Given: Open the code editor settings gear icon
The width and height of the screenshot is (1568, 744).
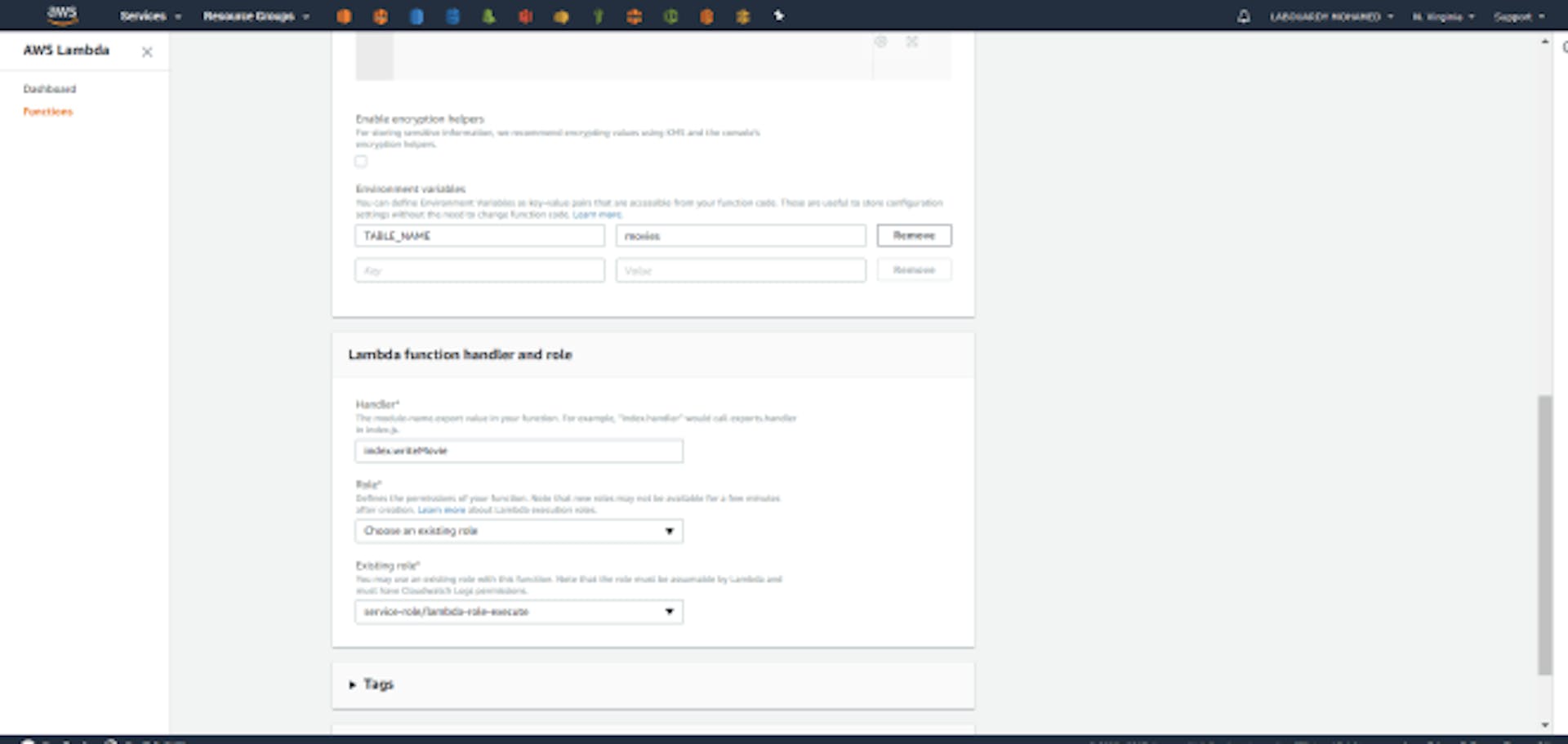Looking at the screenshot, I should pyautogui.click(x=880, y=41).
